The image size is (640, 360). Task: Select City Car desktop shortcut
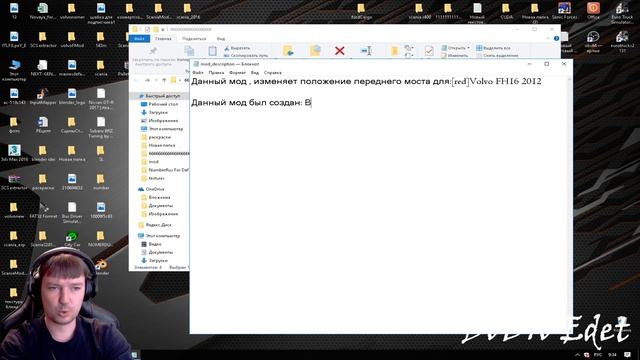[x=72, y=239]
